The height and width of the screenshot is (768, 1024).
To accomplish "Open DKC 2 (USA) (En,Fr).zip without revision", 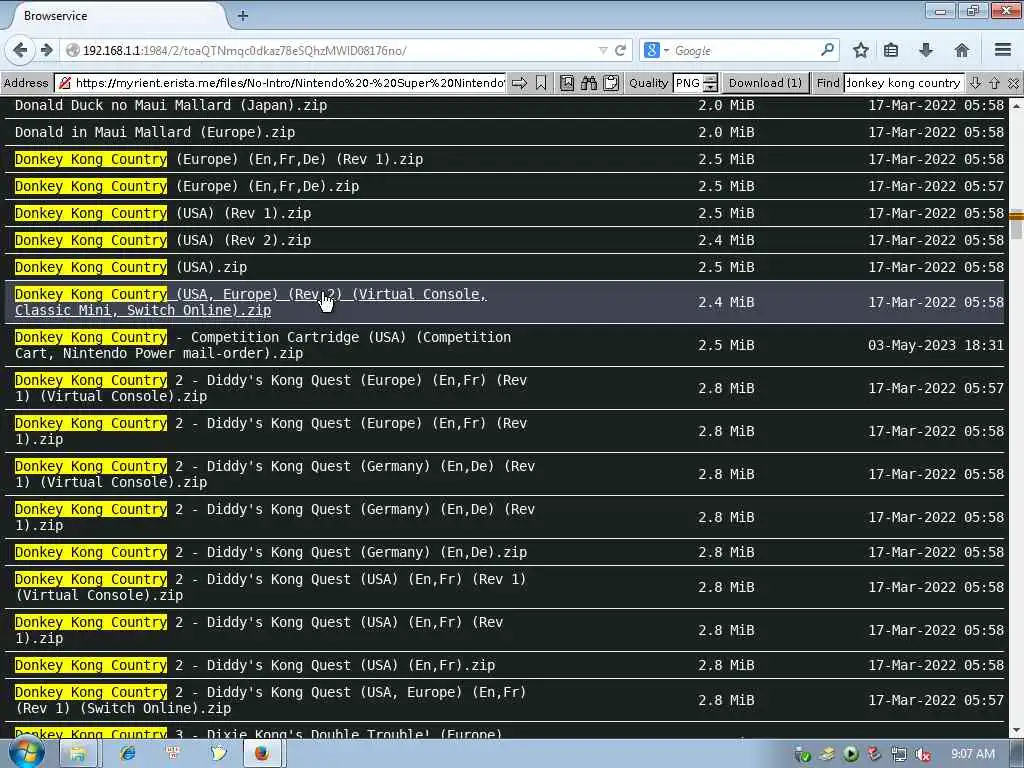I will [x=255, y=665].
